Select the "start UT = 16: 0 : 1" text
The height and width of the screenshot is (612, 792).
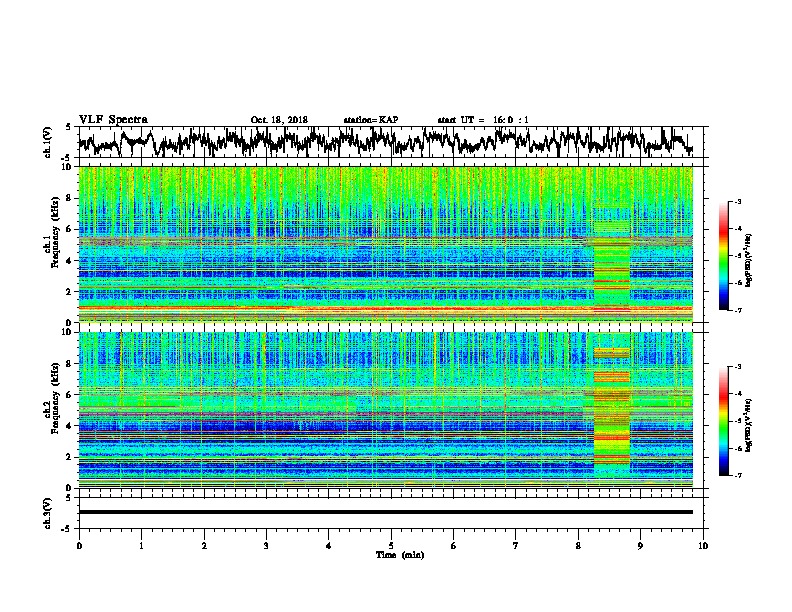(x=483, y=120)
